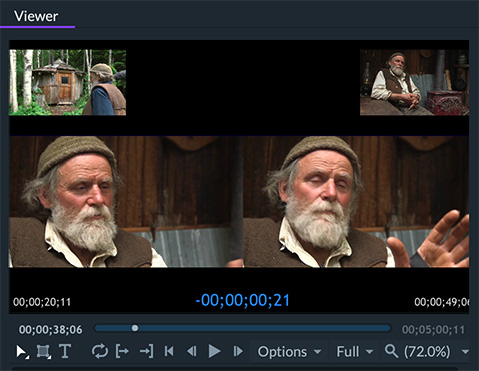Set the In point
Screen dimensions: 479x371
[x=122, y=351]
